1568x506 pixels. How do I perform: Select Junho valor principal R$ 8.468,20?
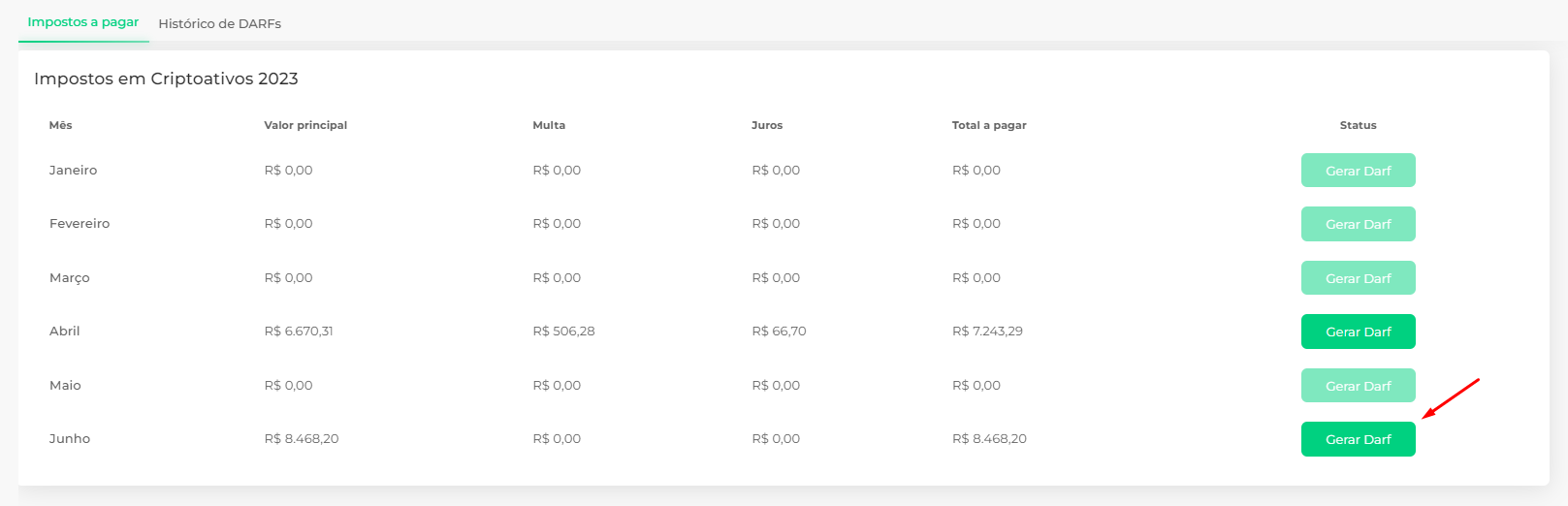(302, 438)
